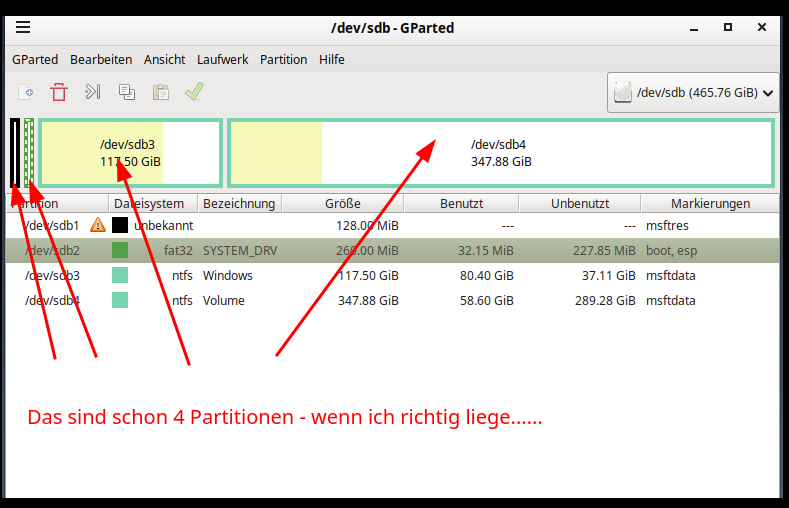Screen dimensions: 789x508
Task: Open the hamburger window menu icon
Action: pos(23,28)
